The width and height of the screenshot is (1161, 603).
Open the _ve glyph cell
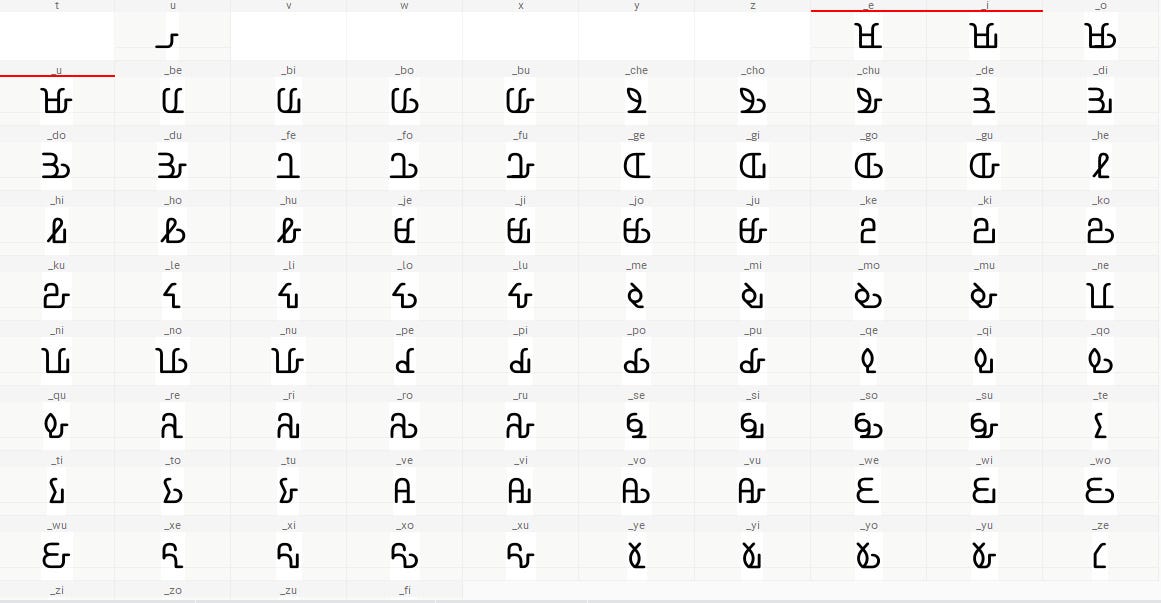coord(405,484)
